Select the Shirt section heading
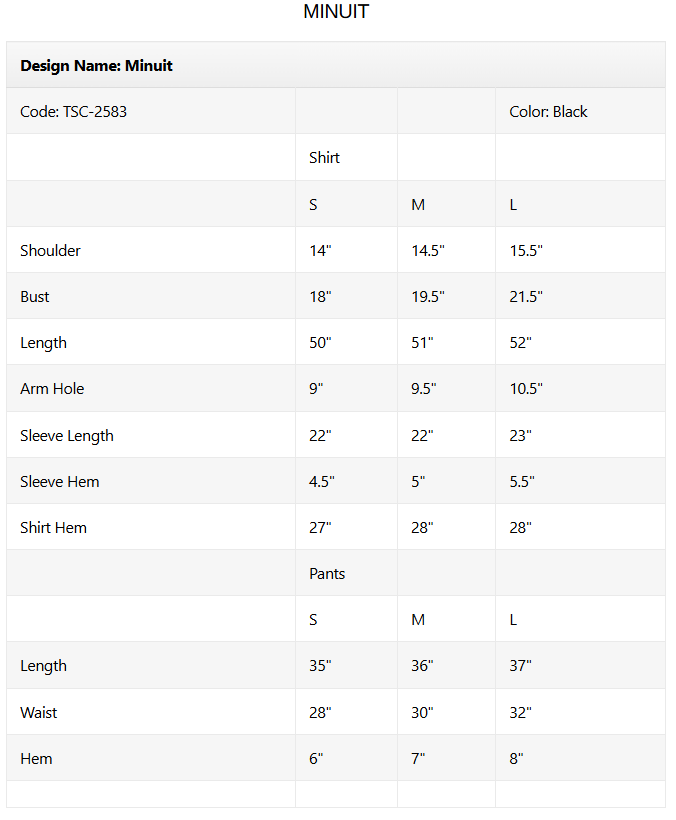Screen dimensions: 676x820 tap(324, 158)
